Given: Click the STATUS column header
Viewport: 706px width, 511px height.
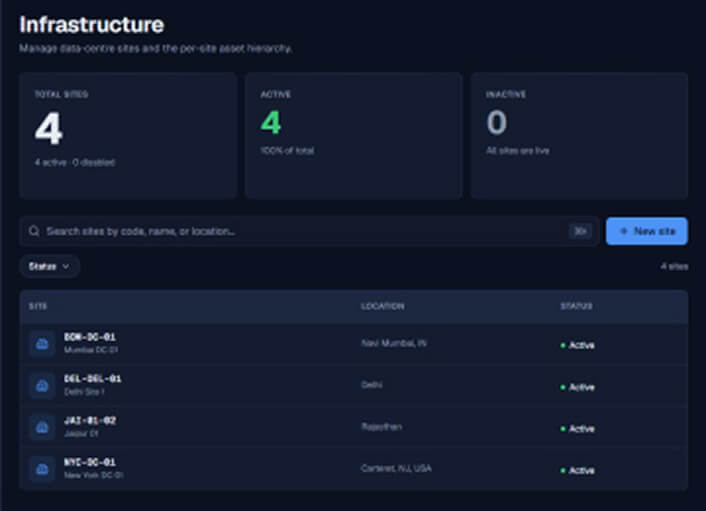Looking at the screenshot, I should (576, 306).
